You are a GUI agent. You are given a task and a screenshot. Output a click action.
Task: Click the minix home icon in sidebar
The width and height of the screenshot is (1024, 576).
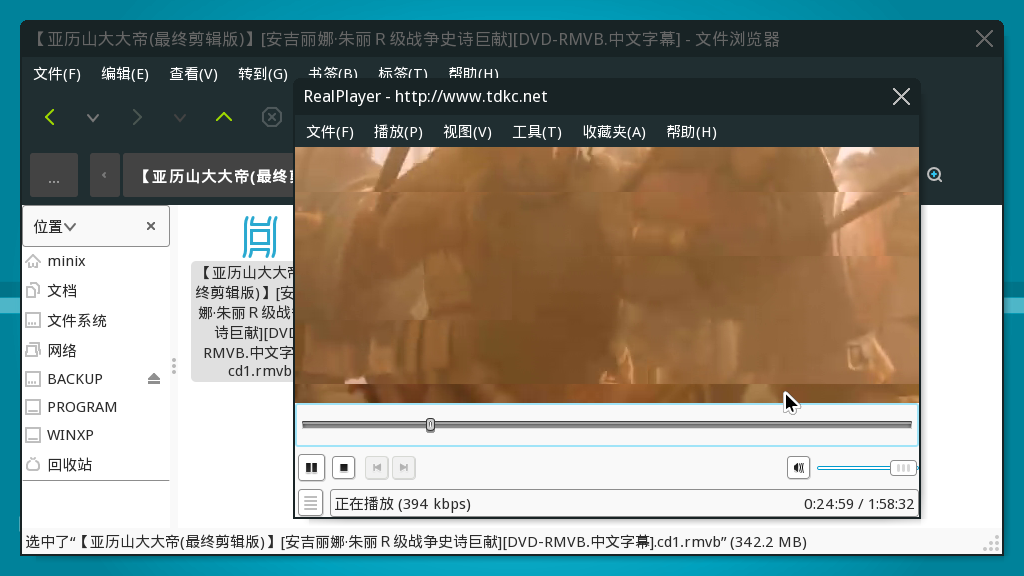[x=33, y=261]
